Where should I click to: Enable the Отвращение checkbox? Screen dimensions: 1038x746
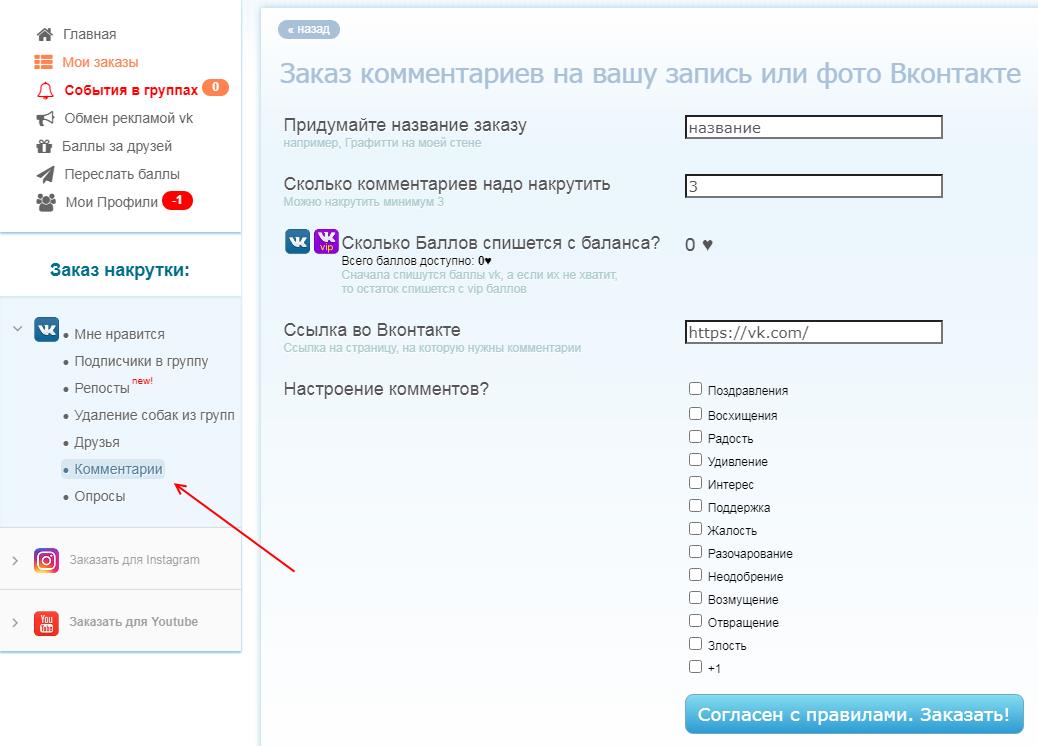695,621
